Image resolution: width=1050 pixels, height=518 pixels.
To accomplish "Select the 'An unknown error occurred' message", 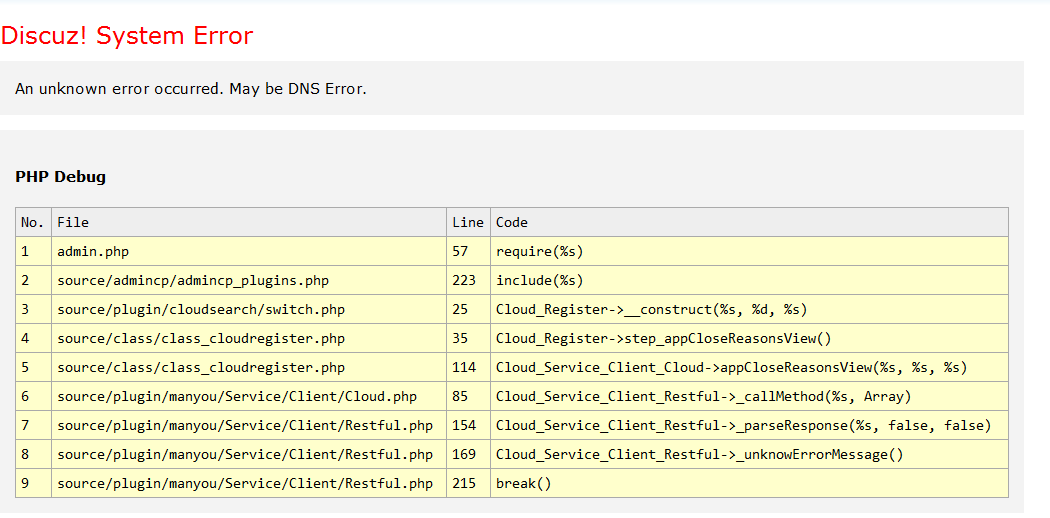I will [191, 88].
